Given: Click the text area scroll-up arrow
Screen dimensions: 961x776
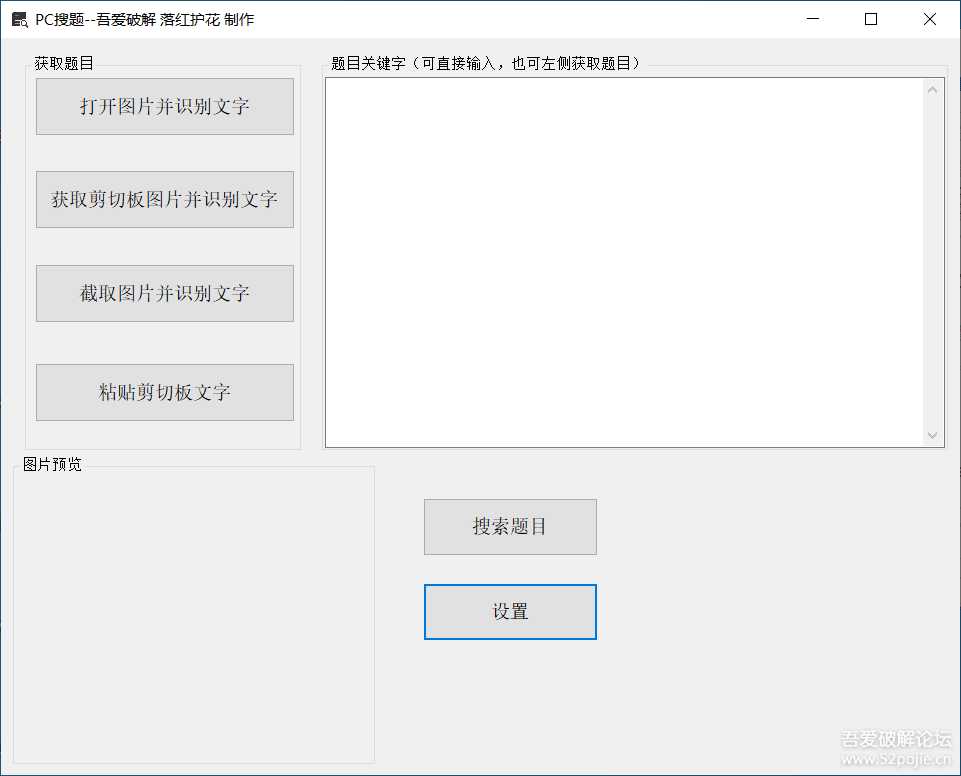Looking at the screenshot, I should (x=933, y=90).
